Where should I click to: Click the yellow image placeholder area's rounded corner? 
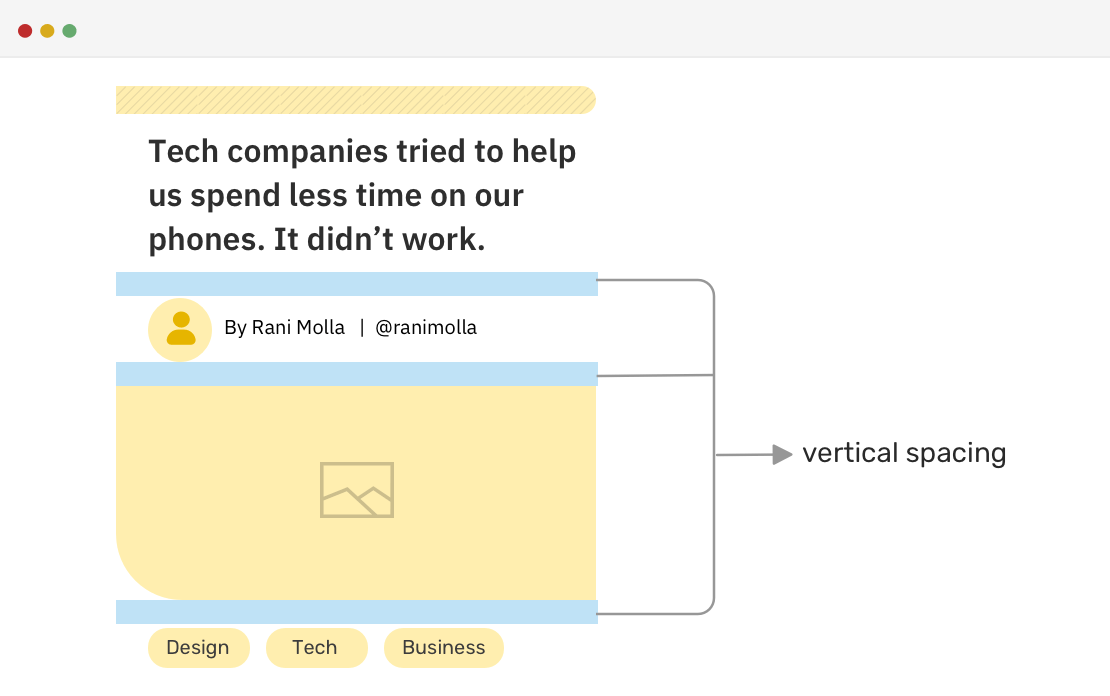[x=140, y=575]
